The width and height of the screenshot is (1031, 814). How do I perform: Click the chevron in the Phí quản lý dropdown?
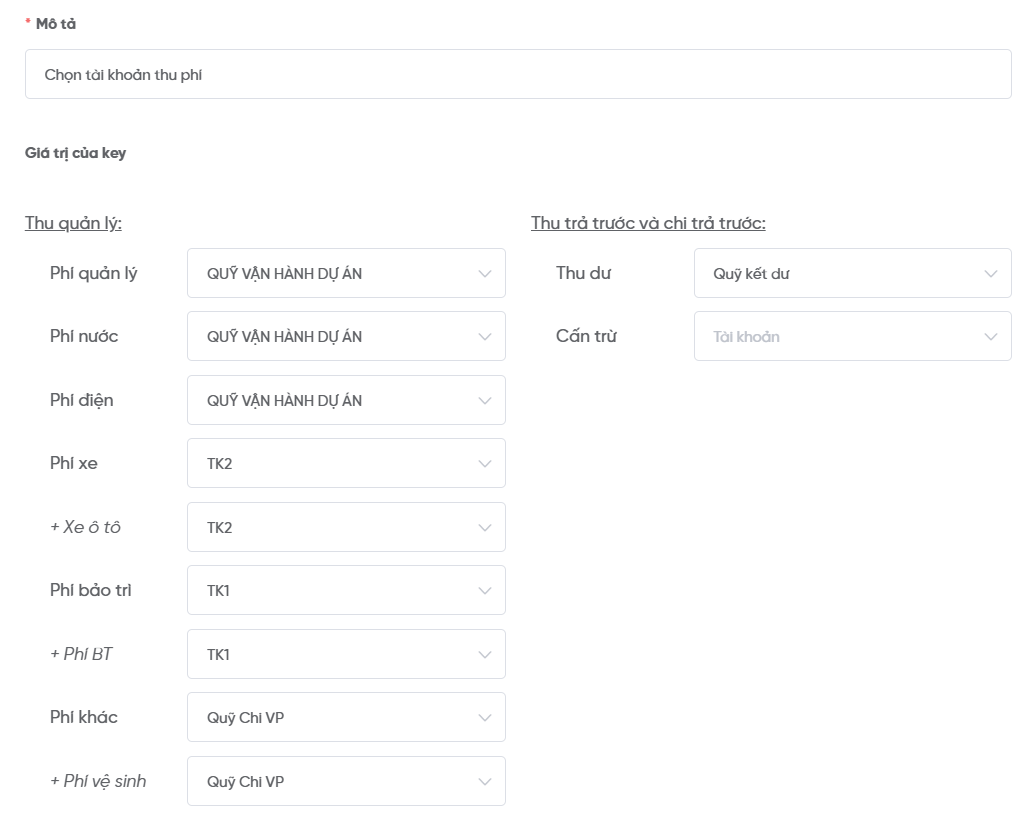point(485,274)
